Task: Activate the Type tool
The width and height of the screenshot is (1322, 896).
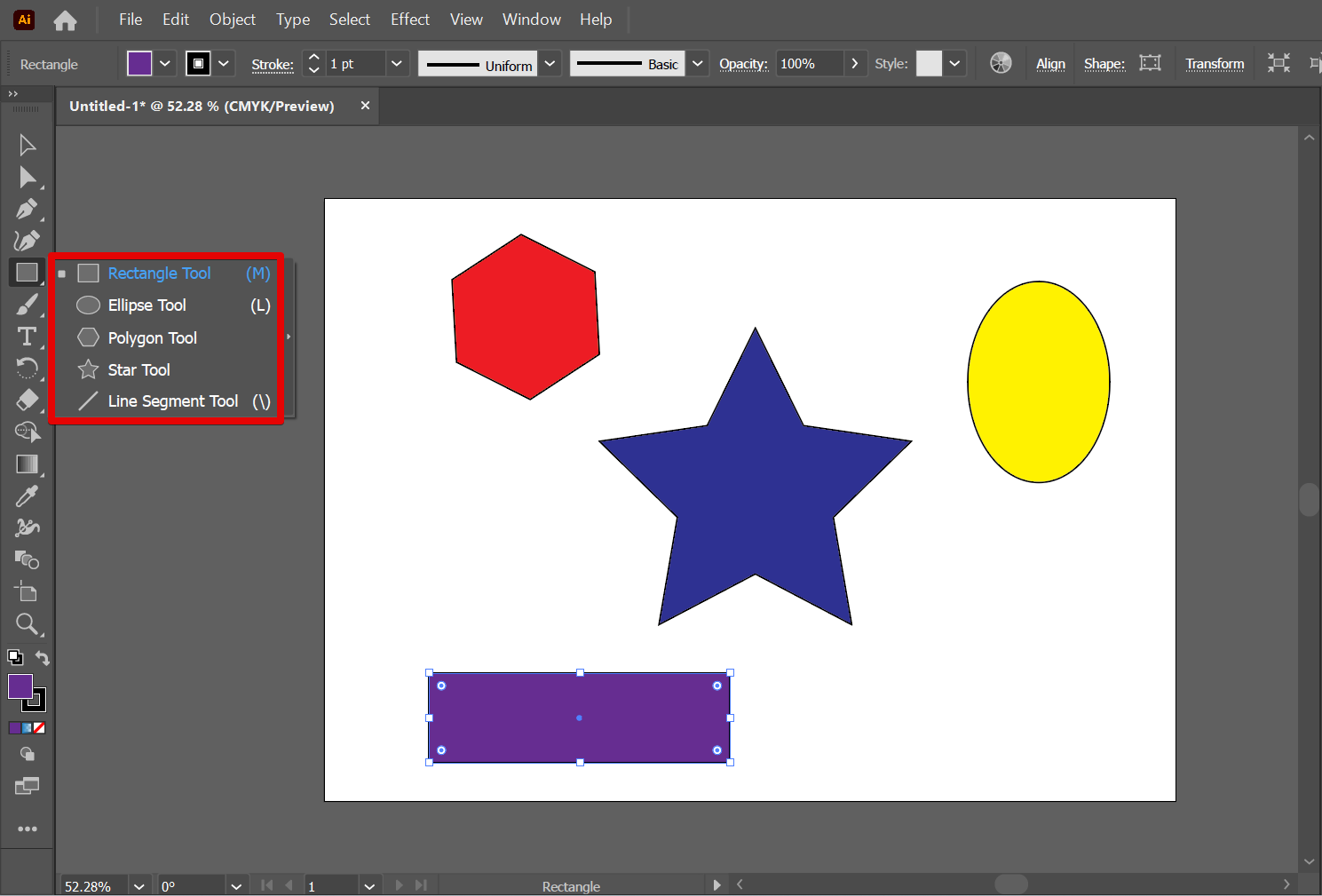Action: pos(27,337)
